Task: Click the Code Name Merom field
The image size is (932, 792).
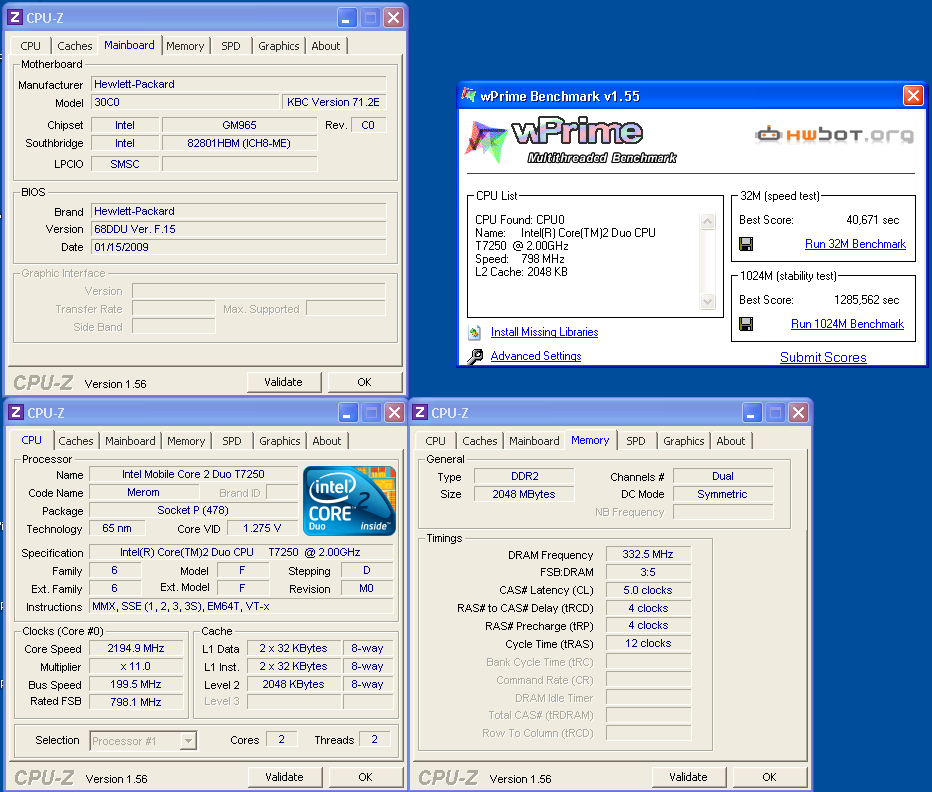Action: click(144, 492)
